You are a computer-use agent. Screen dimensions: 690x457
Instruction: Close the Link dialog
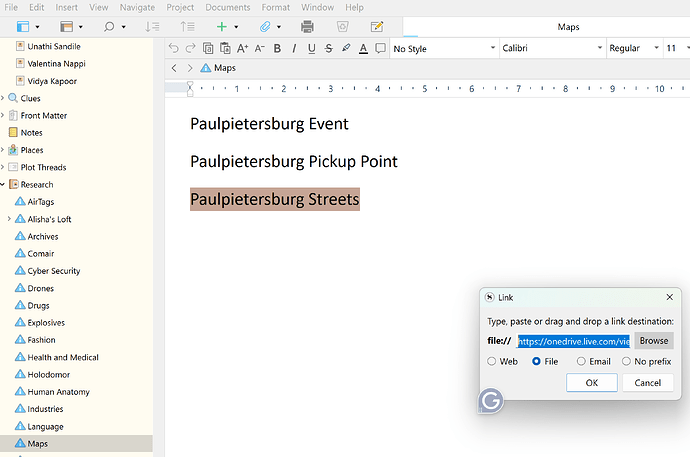point(670,297)
